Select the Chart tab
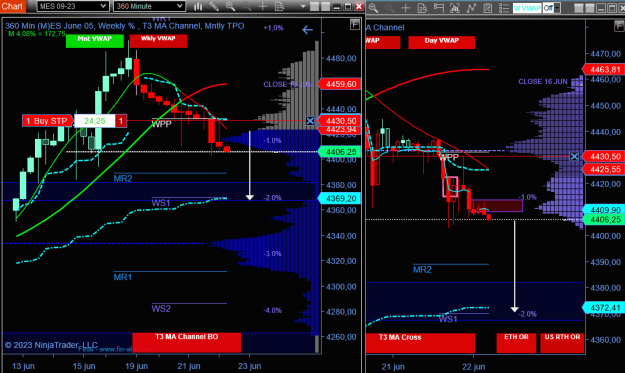This screenshot has height=373, width=625. pyautogui.click(x=12, y=6)
